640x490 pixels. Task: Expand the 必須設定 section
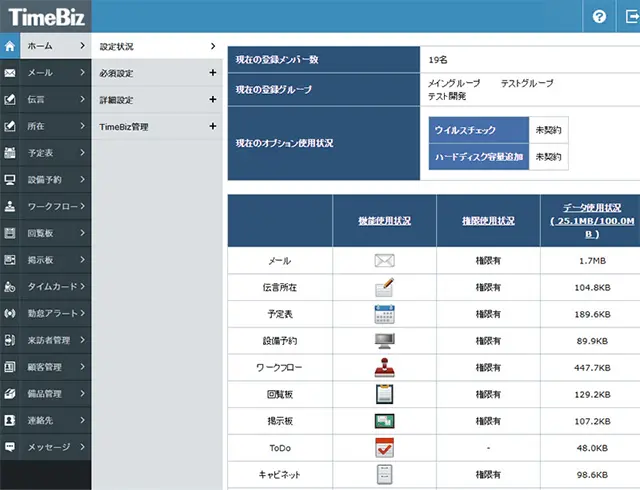[212, 73]
